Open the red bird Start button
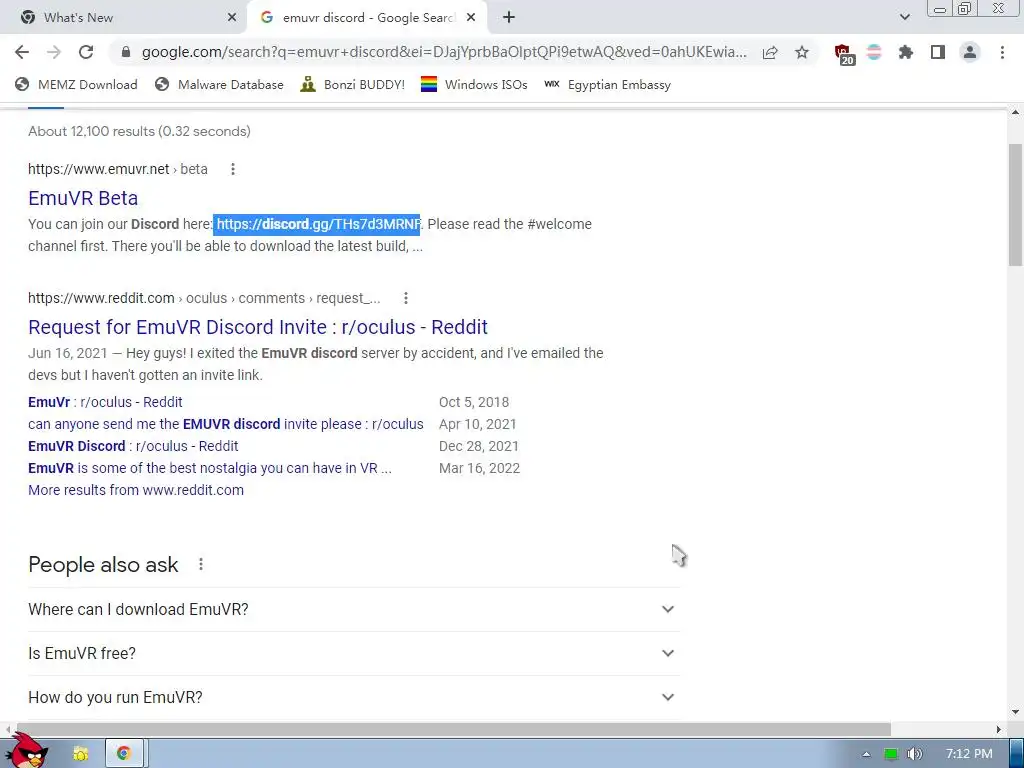1024x768 pixels. (x=27, y=750)
